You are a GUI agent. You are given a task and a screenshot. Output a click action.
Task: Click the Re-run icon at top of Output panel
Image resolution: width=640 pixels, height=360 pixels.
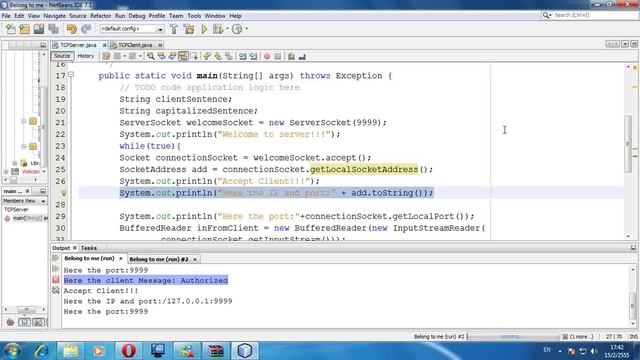(56, 258)
